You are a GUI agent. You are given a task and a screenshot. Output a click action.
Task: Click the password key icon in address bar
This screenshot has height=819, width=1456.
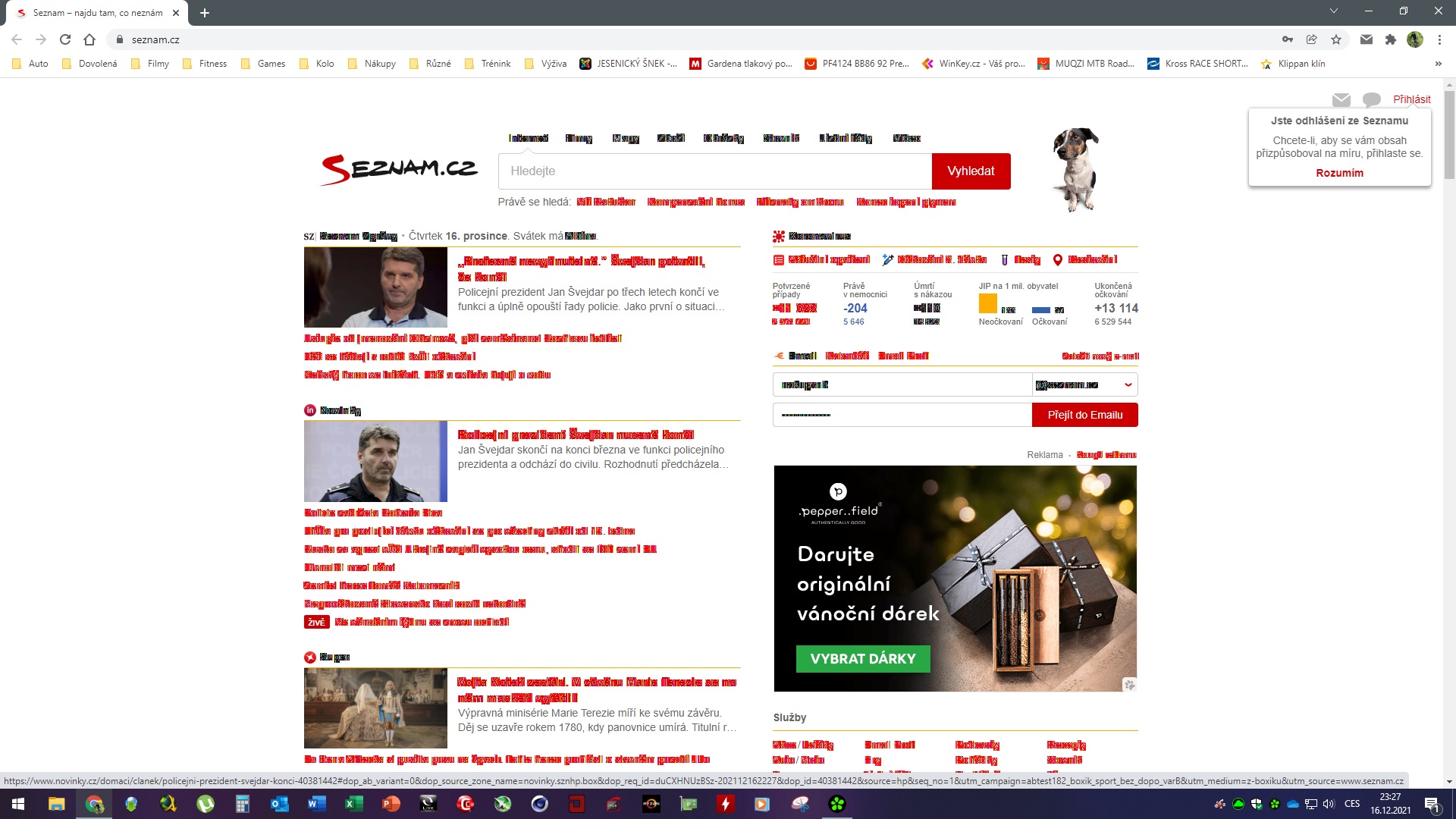point(1288,39)
